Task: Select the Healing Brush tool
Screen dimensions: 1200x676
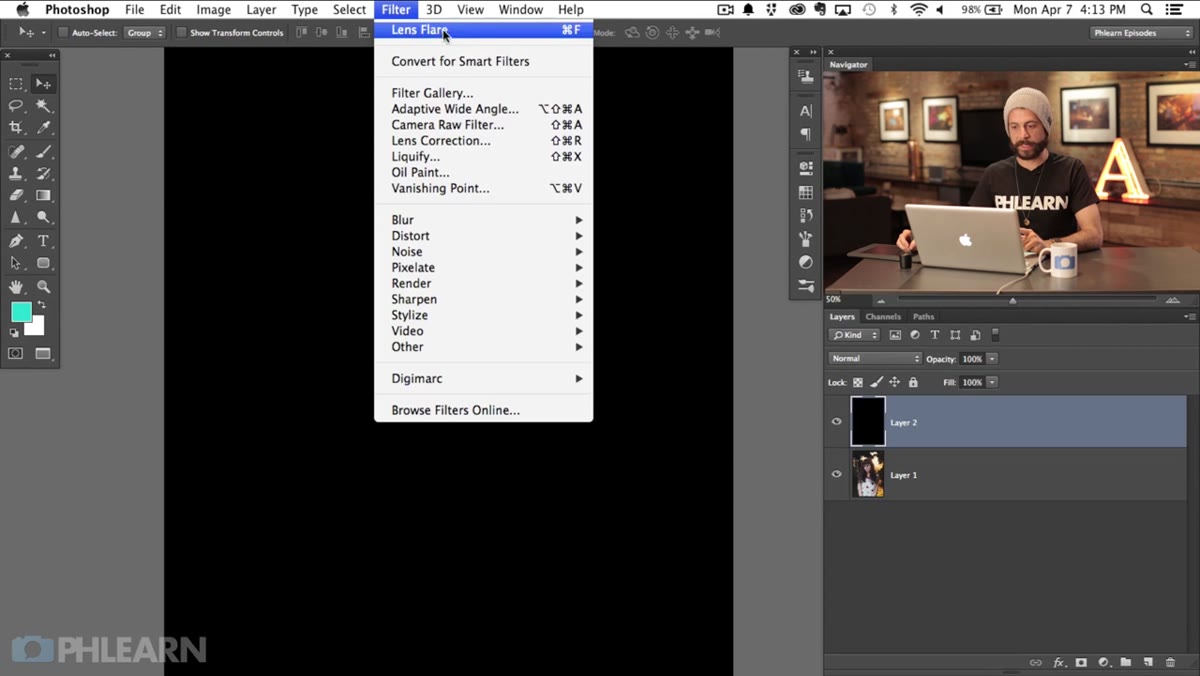Action: [16, 152]
